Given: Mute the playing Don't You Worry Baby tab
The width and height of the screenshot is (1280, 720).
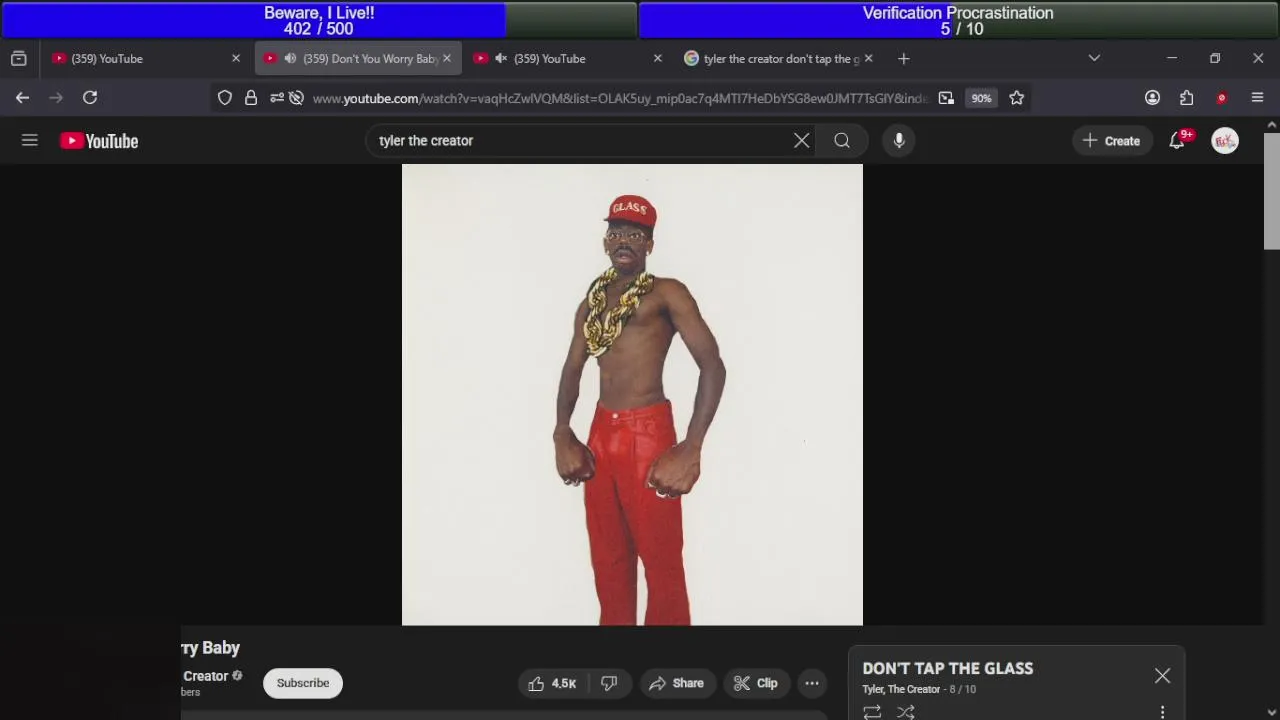Looking at the screenshot, I should [290, 59].
